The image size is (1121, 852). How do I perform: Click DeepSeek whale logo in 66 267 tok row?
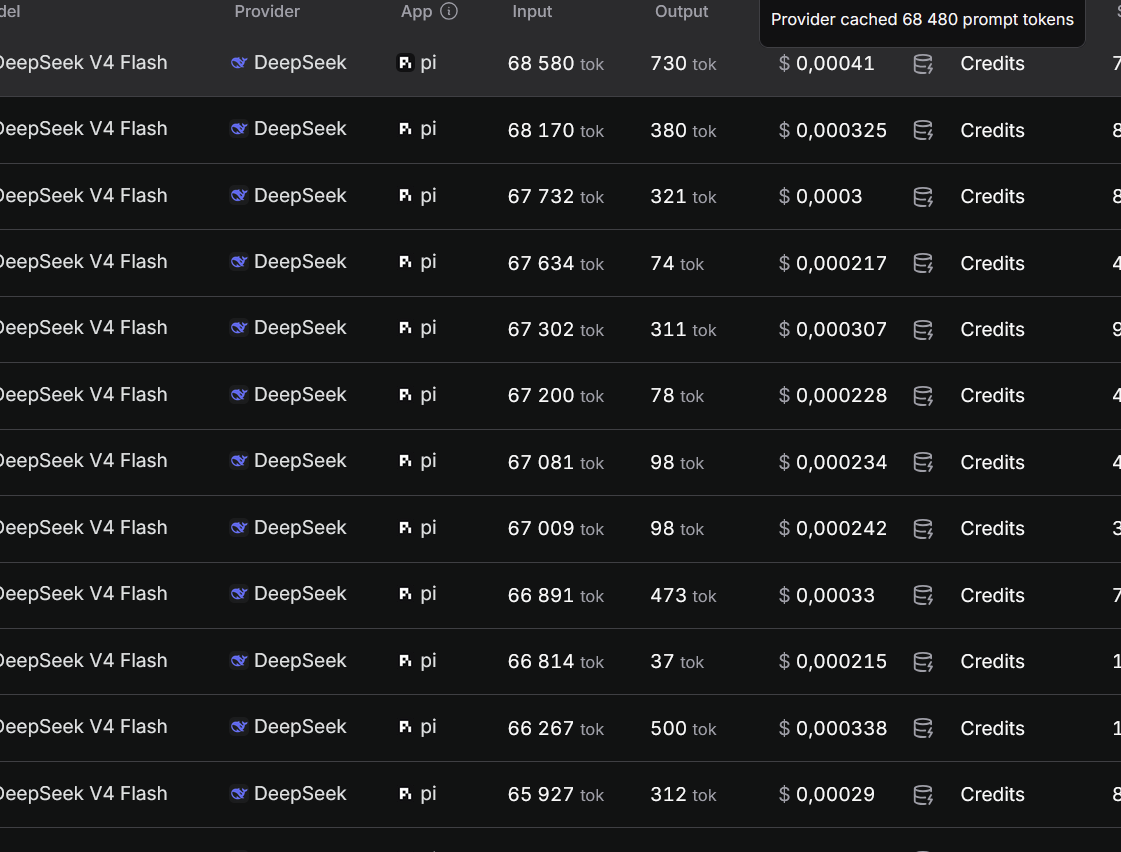click(x=239, y=726)
